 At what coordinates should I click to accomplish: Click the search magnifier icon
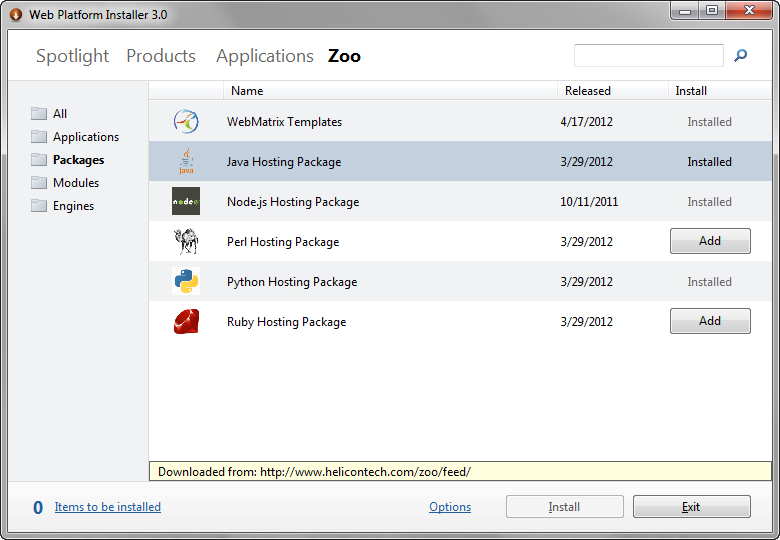coord(741,55)
